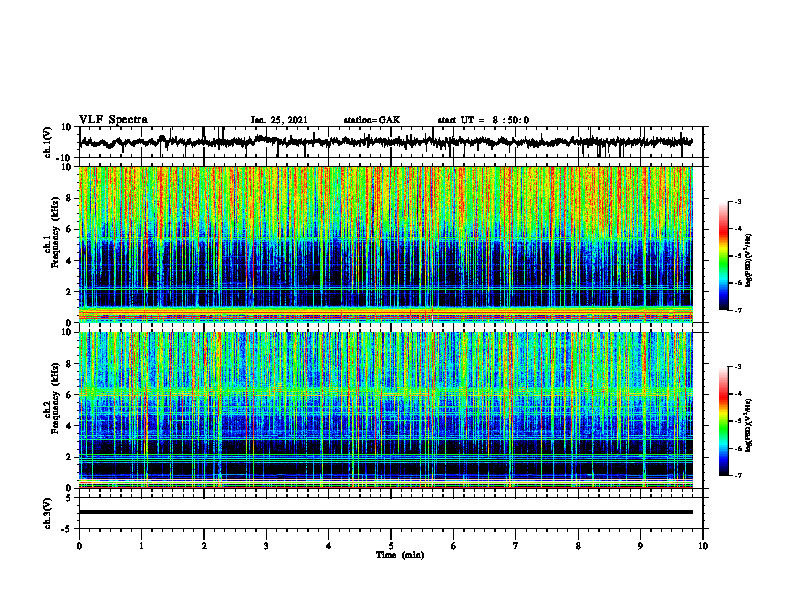The image size is (792, 612).
Task: Click the "-5" tick on ch.3(V) axis
Action: pyautogui.click(x=68, y=529)
